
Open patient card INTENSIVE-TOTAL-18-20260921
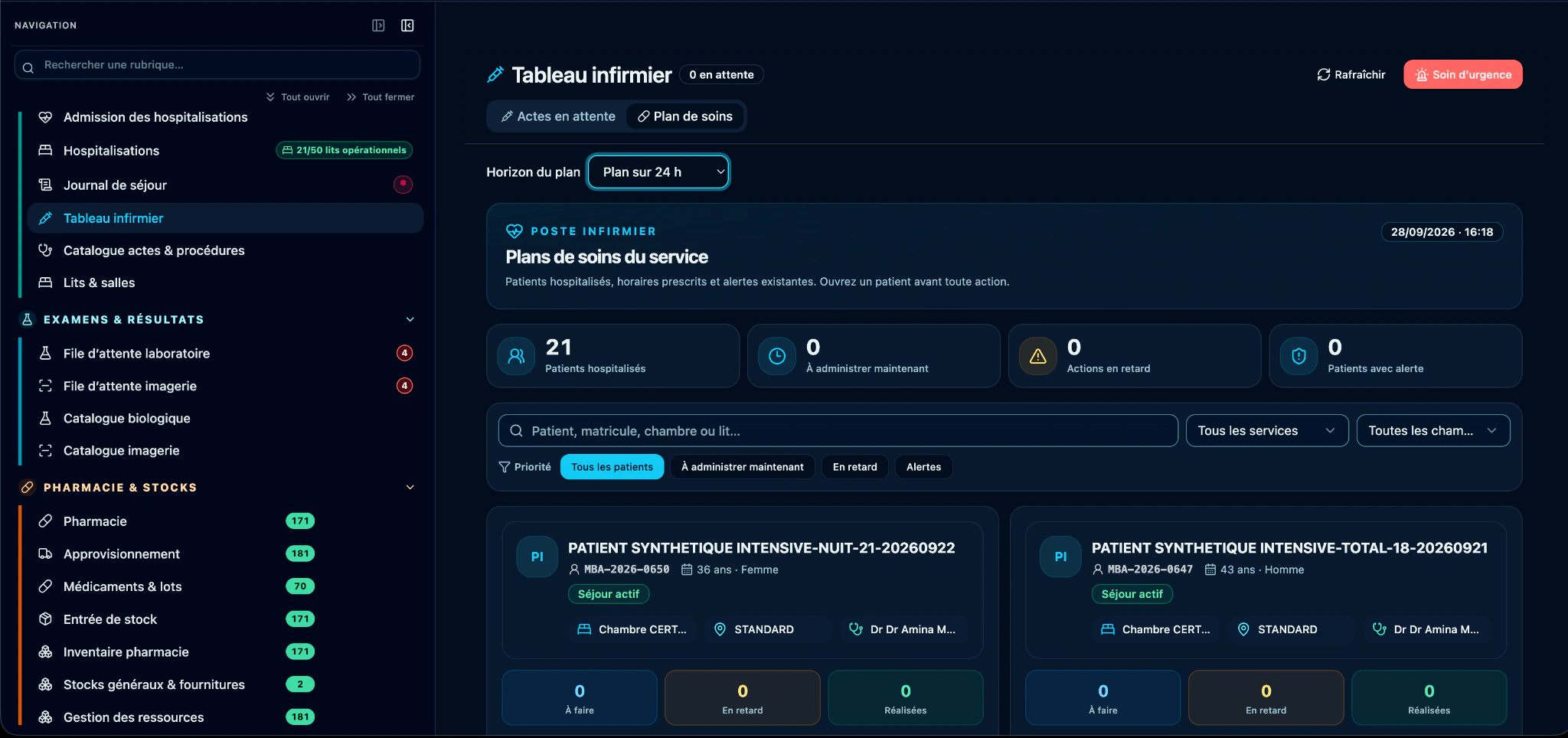[1266, 589]
